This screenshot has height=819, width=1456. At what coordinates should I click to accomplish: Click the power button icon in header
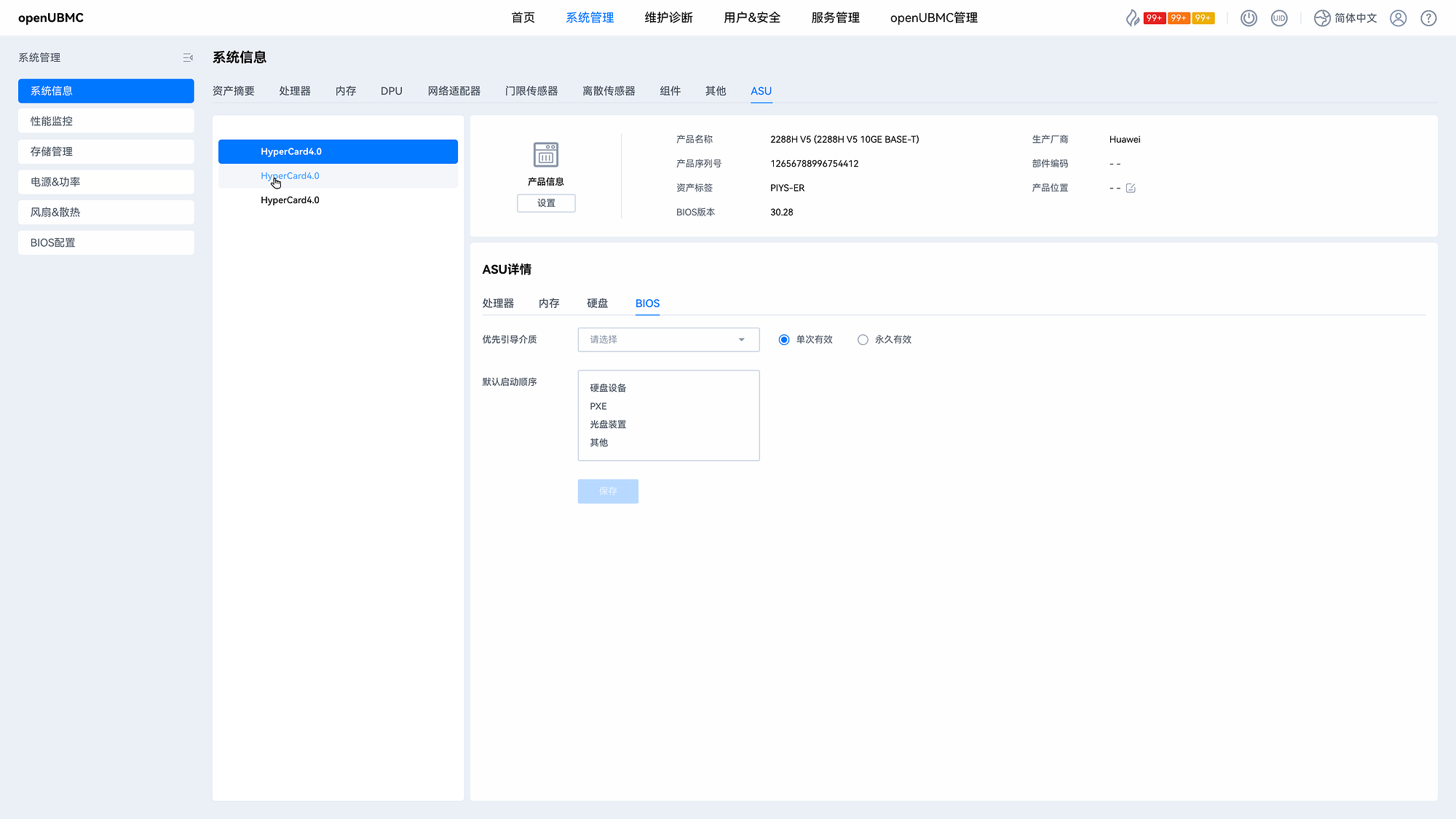click(x=1249, y=18)
